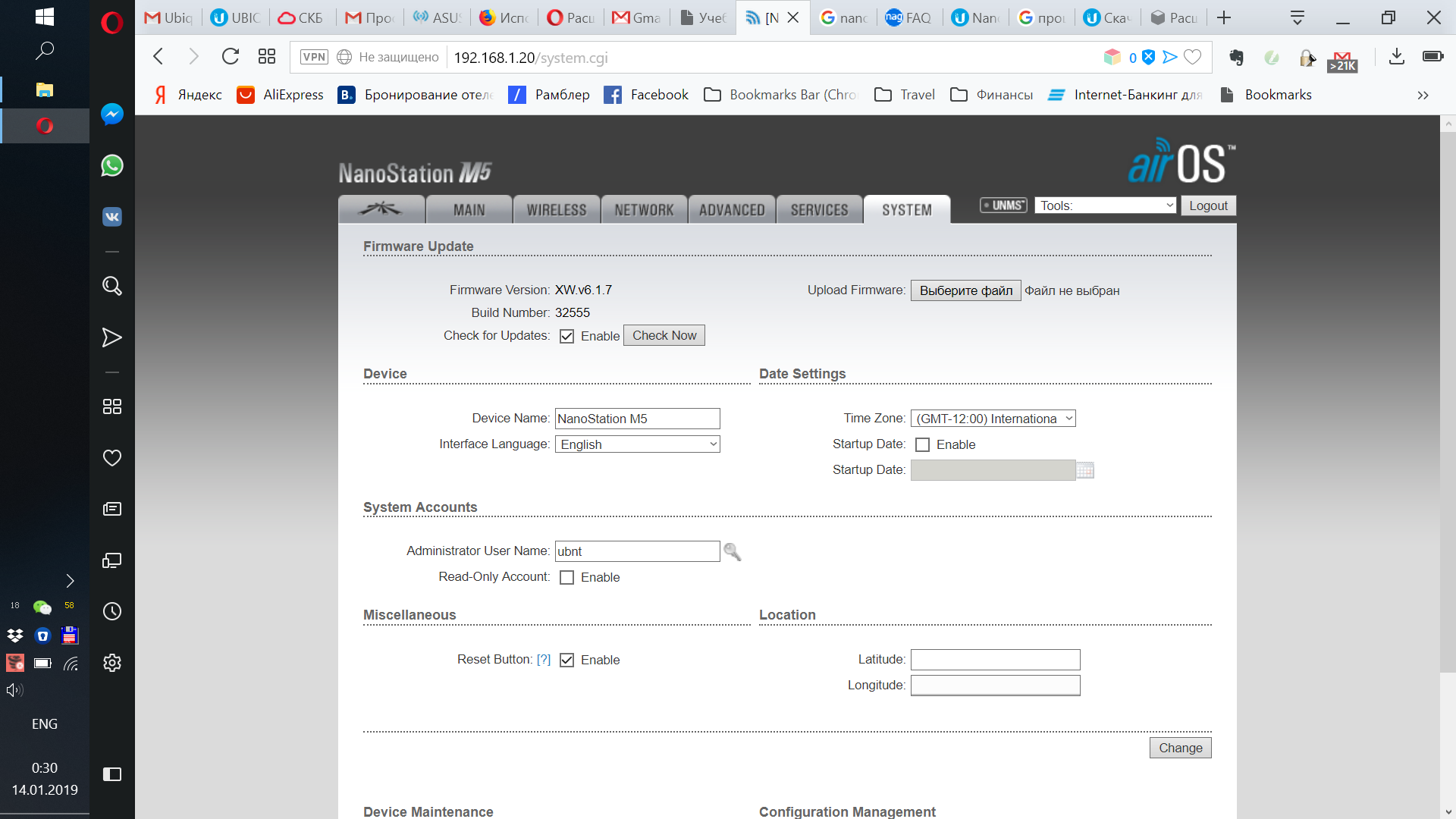Click the Latitude field
Screen dimensions: 1456x819
995,660
